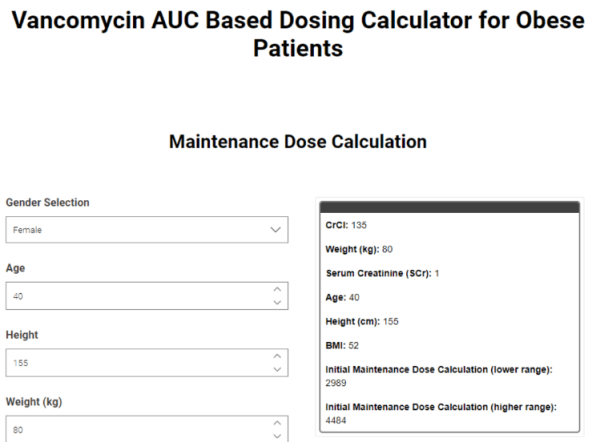Click the lower range dose value 2989

click(x=336, y=383)
